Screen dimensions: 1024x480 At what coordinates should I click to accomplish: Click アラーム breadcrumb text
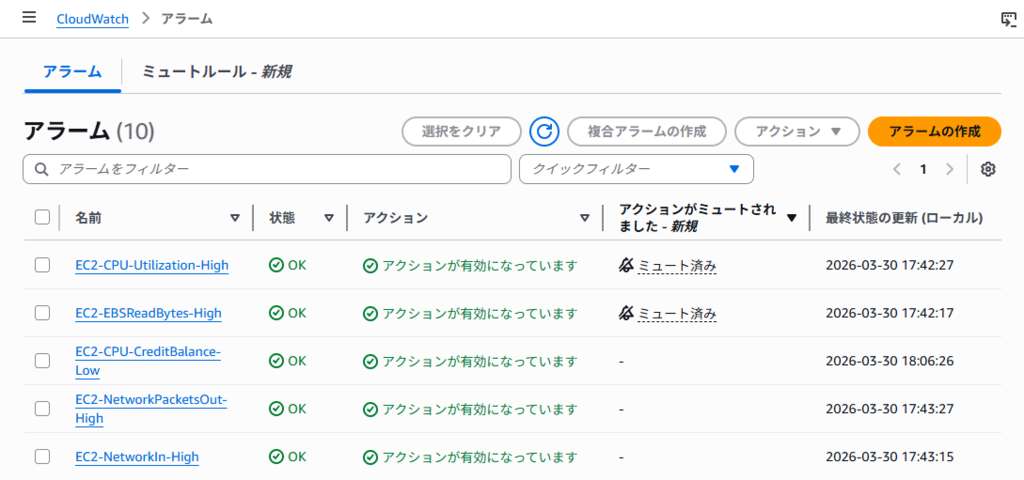click(187, 19)
